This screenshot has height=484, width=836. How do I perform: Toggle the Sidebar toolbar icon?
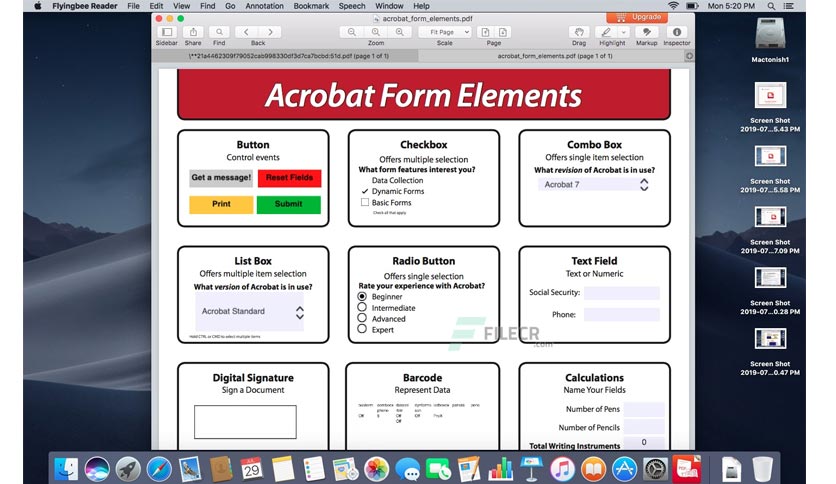[167, 32]
